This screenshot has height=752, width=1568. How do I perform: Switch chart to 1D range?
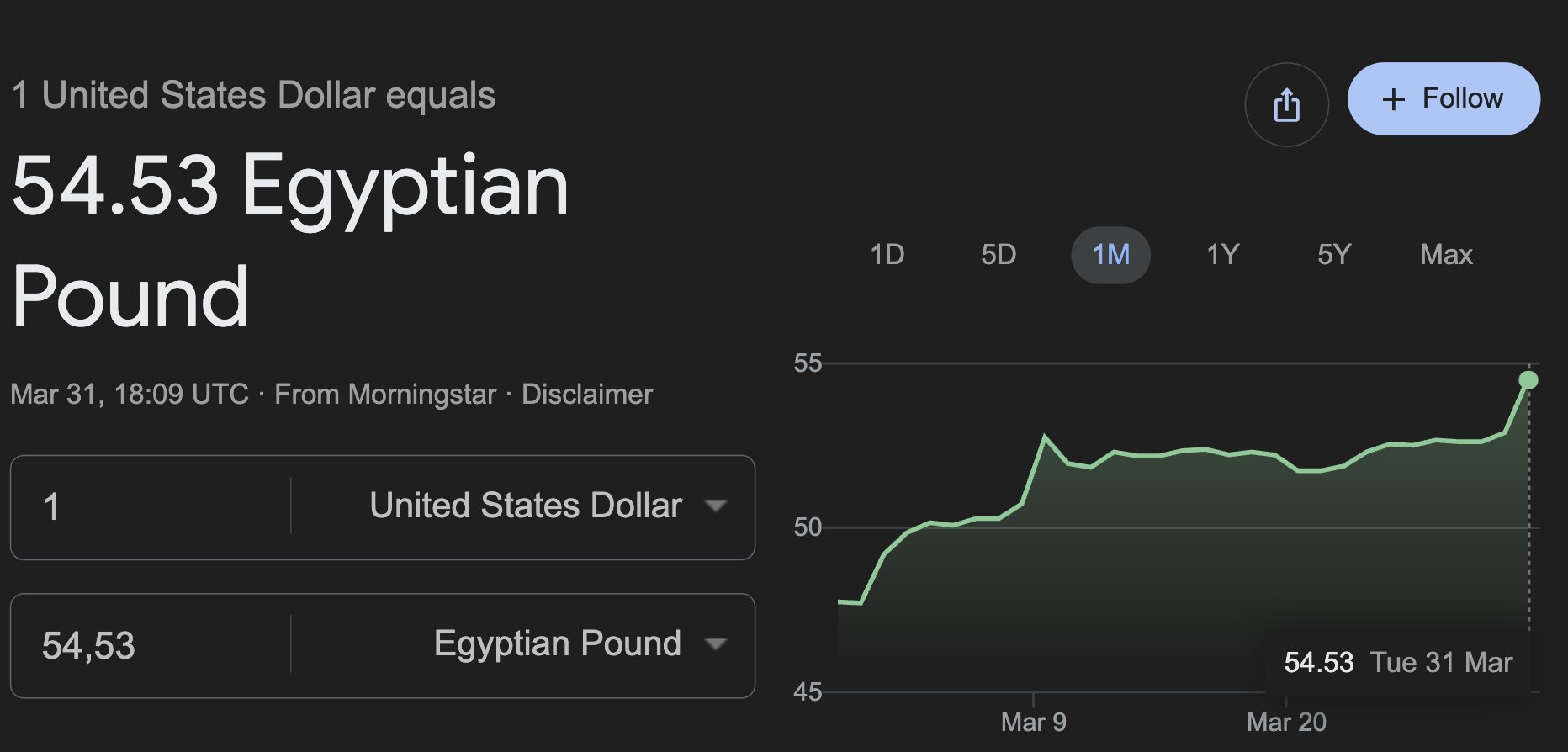(x=887, y=254)
